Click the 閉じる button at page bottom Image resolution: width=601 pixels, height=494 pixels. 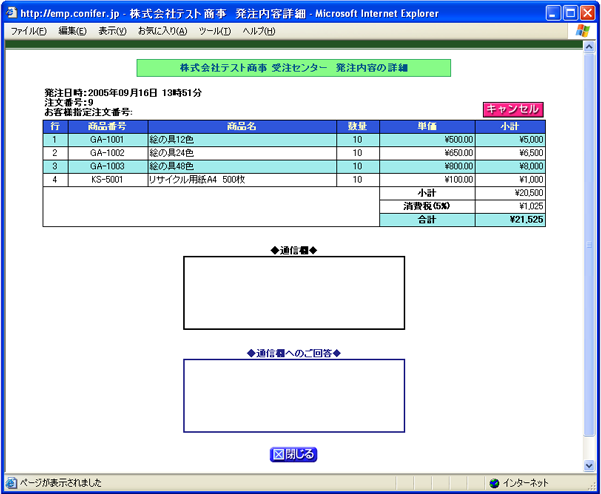tap(294, 454)
